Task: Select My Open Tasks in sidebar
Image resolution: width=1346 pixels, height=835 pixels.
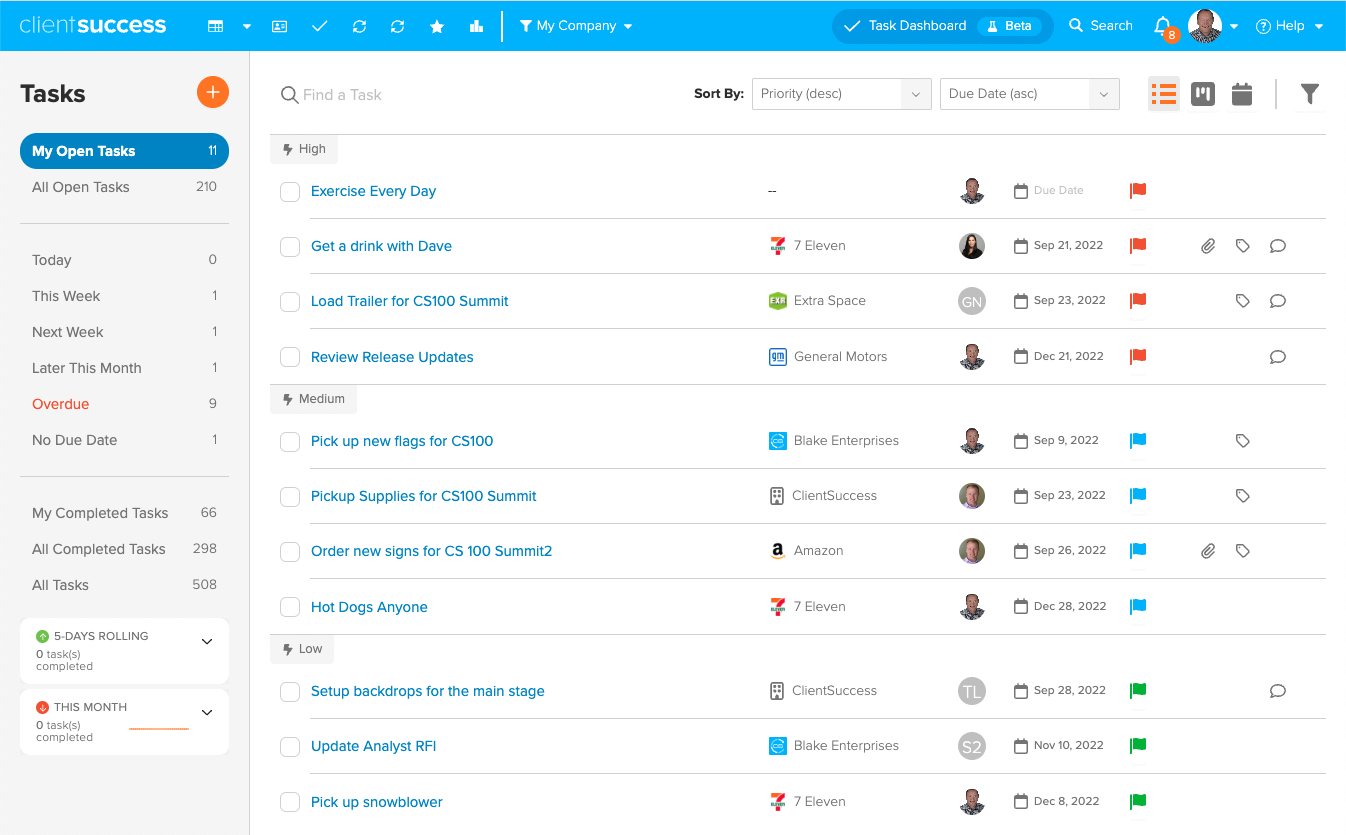Action: [124, 151]
